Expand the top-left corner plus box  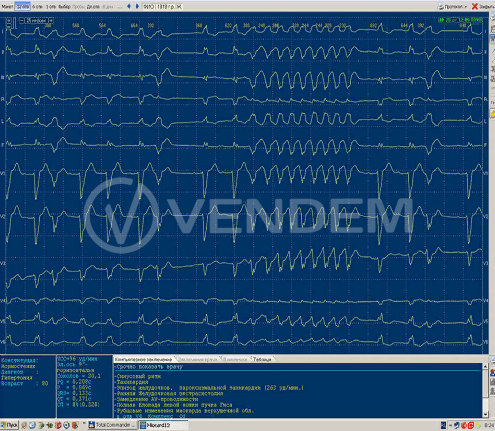pos(9,20)
